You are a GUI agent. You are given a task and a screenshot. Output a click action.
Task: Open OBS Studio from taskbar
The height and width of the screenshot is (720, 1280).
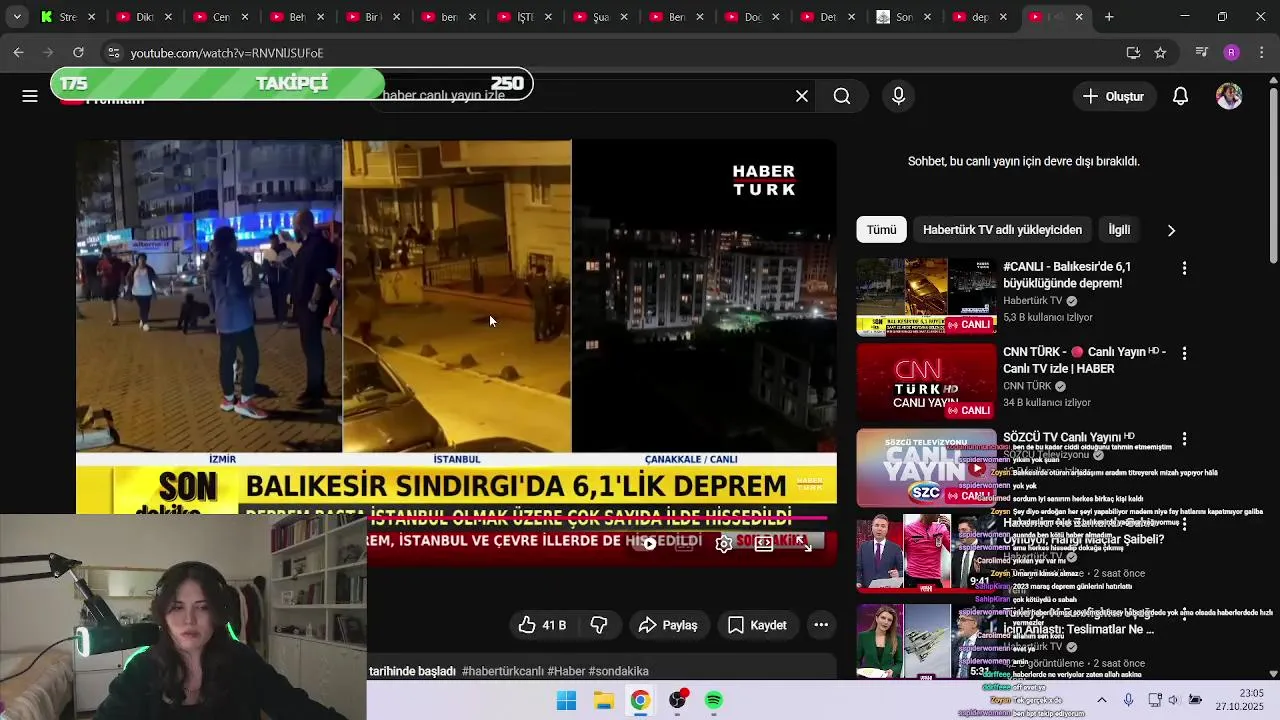(x=677, y=700)
